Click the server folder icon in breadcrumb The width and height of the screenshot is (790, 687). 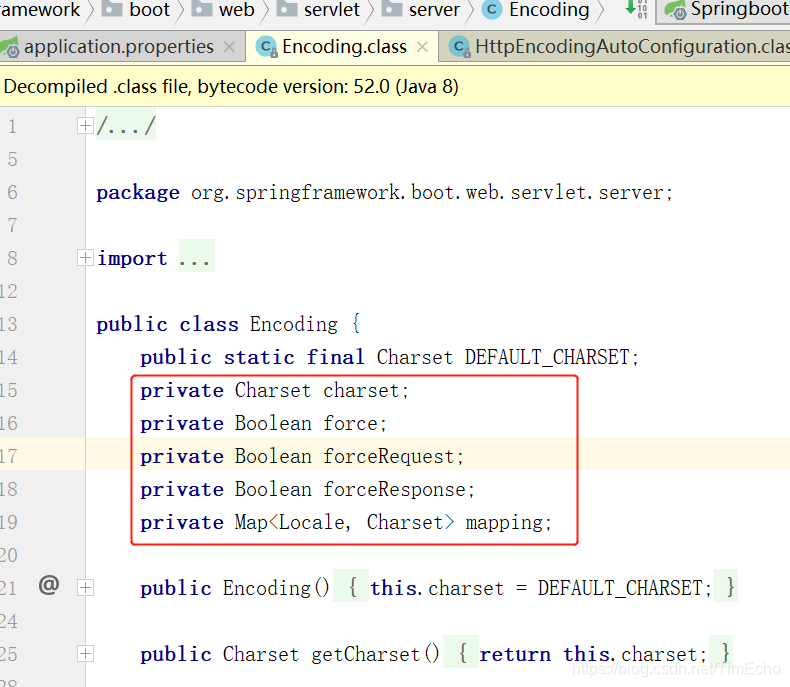391,9
